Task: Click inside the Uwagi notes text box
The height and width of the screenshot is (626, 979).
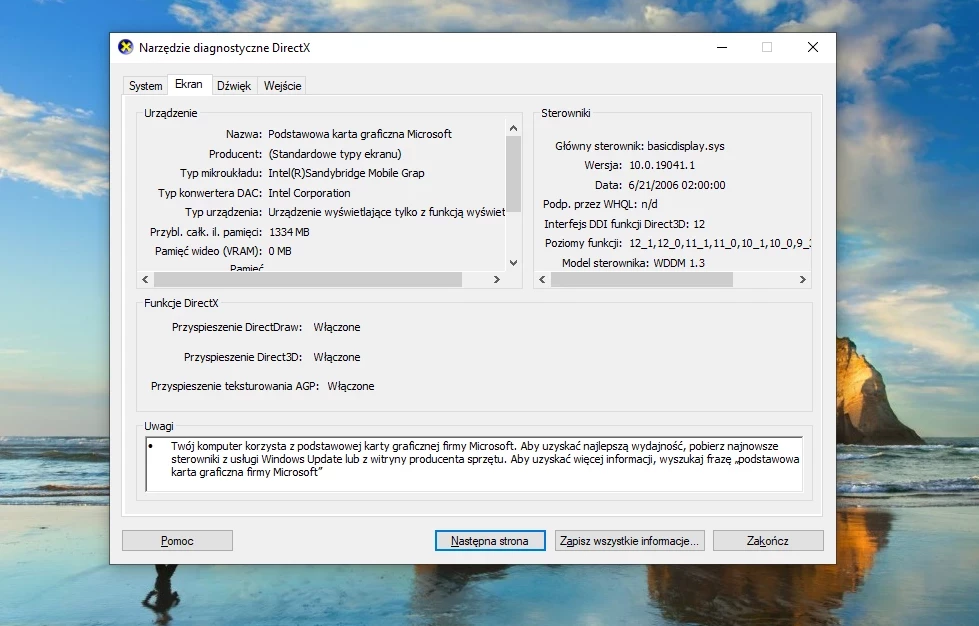Action: (x=474, y=464)
